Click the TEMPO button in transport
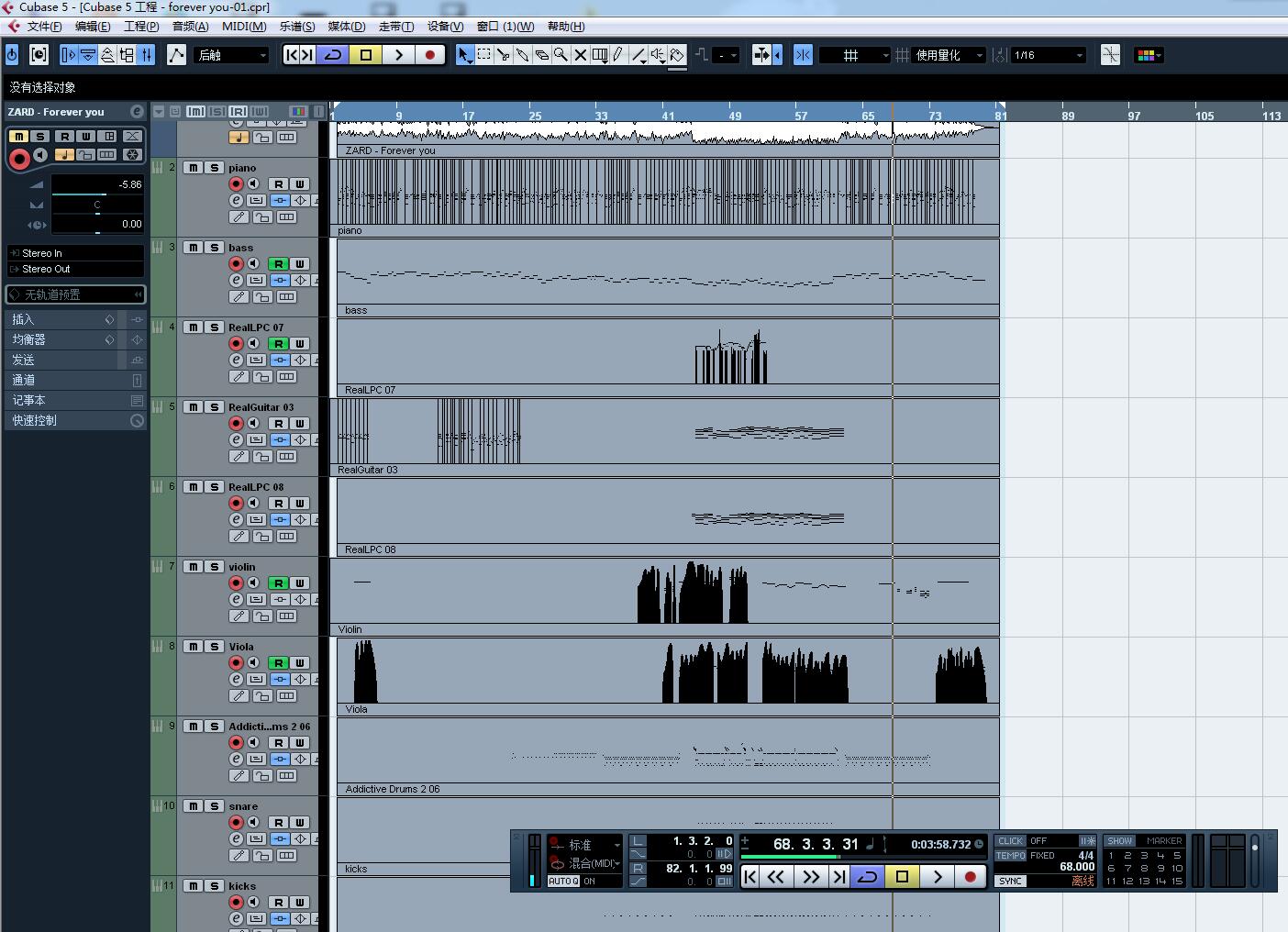This screenshot has height=932, width=1288. [1011, 856]
